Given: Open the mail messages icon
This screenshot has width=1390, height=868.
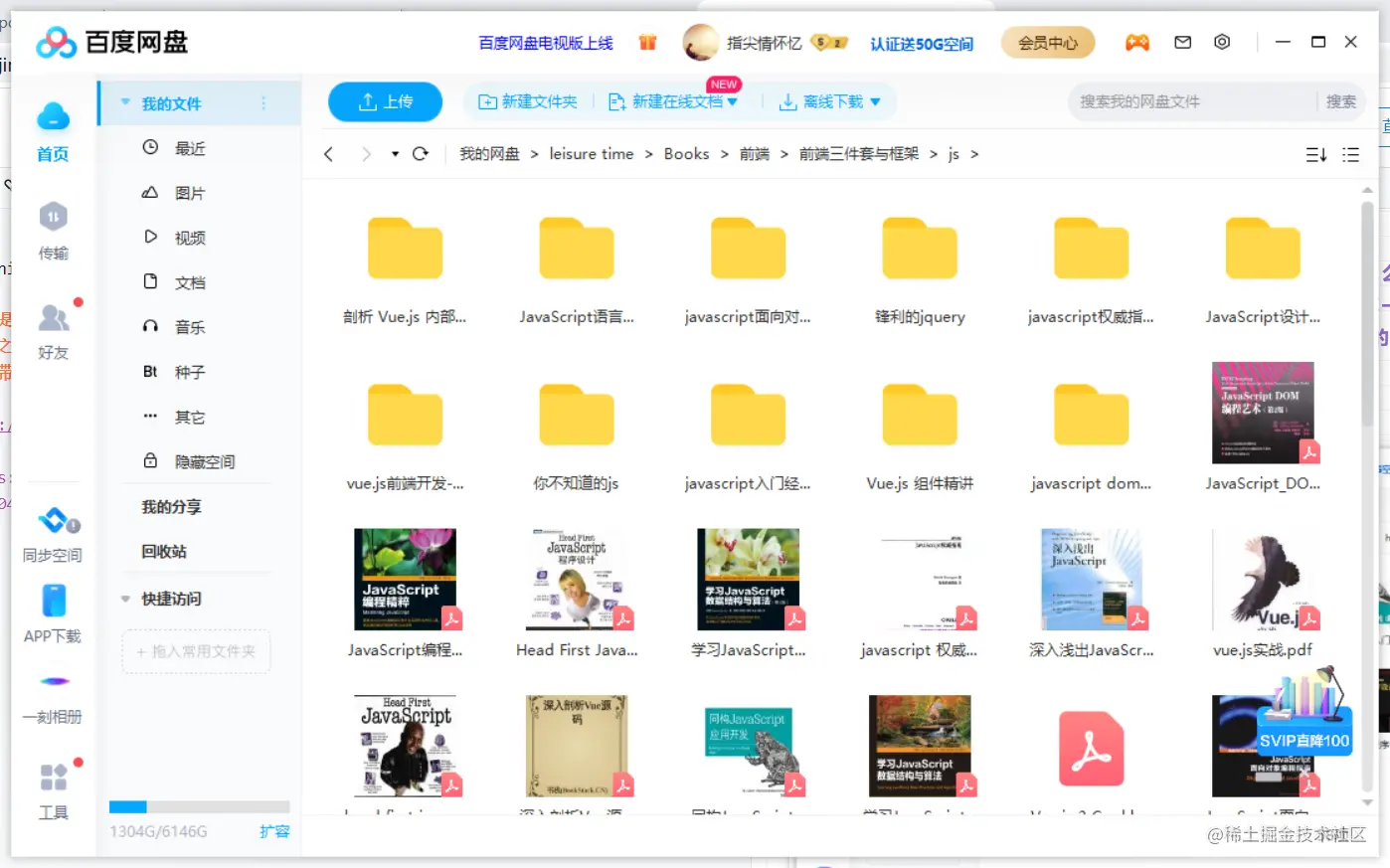Looking at the screenshot, I should pyautogui.click(x=1182, y=42).
